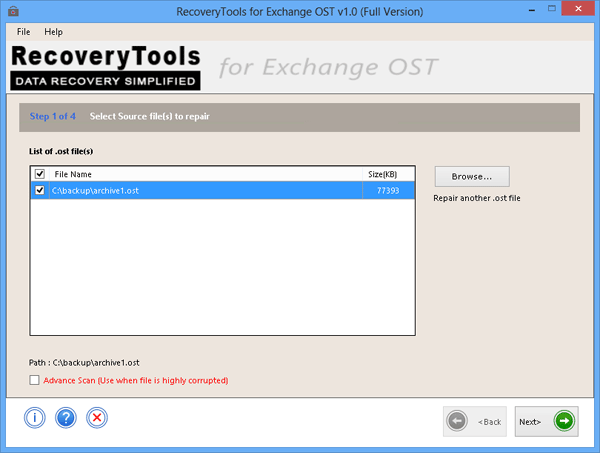Click the RecoveryTools logo banner
Viewport: 600px width, 453px height.
(106, 67)
